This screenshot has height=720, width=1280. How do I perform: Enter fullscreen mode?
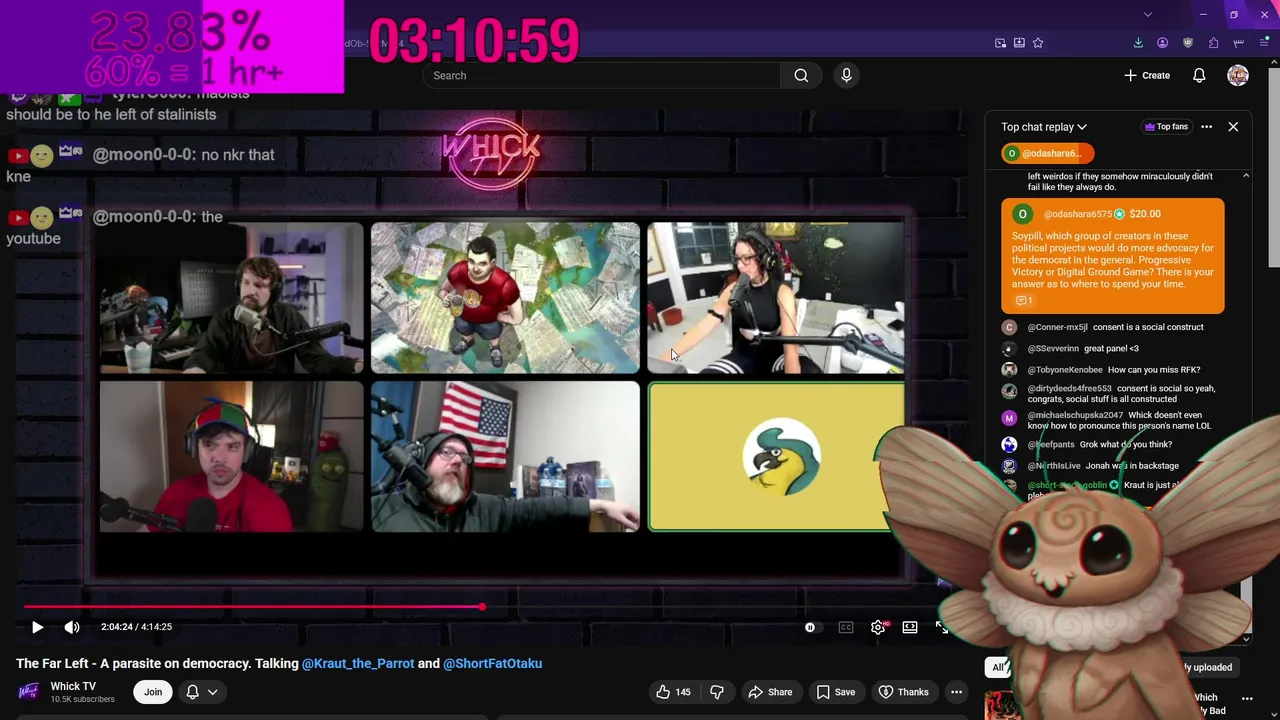[942, 627]
